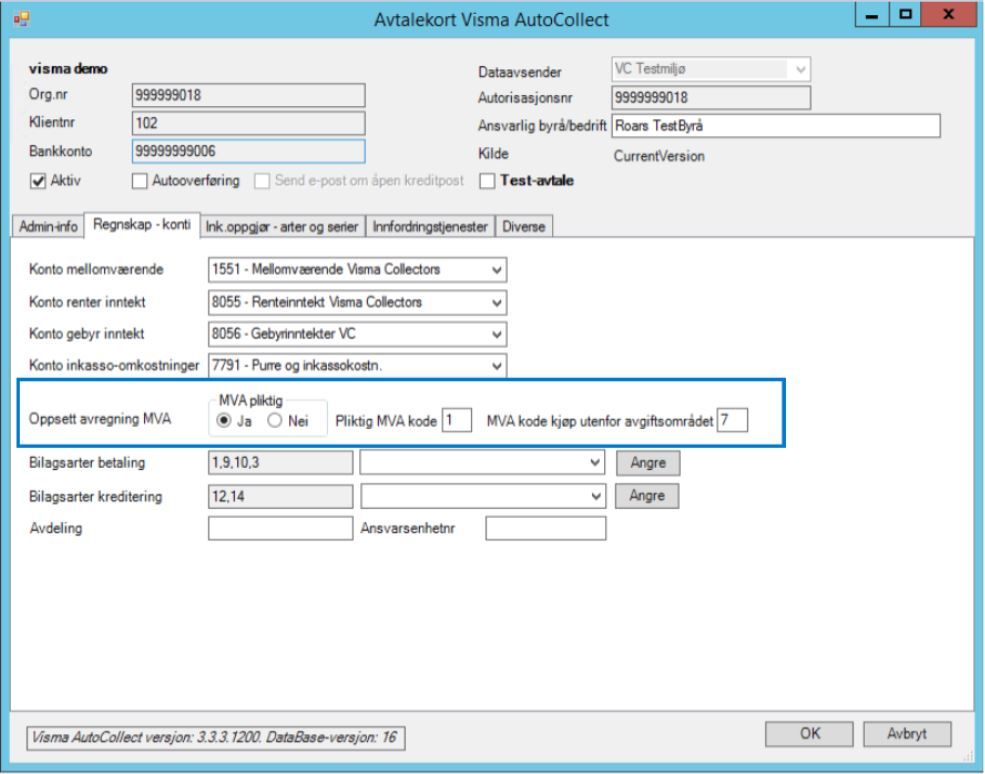Image resolution: width=985 pixels, height=774 pixels.
Task: Enable the Autooverføring checkbox
Action: [x=139, y=181]
